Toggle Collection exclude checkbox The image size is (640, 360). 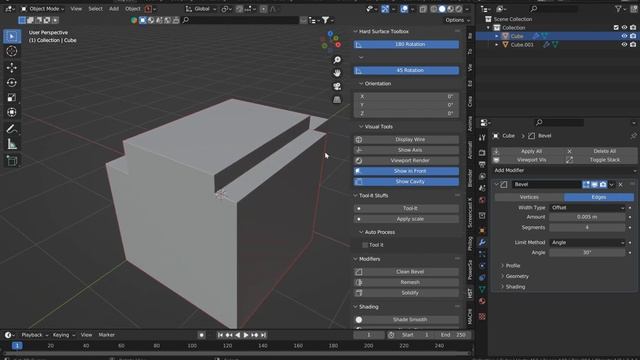[x=616, y=28]
